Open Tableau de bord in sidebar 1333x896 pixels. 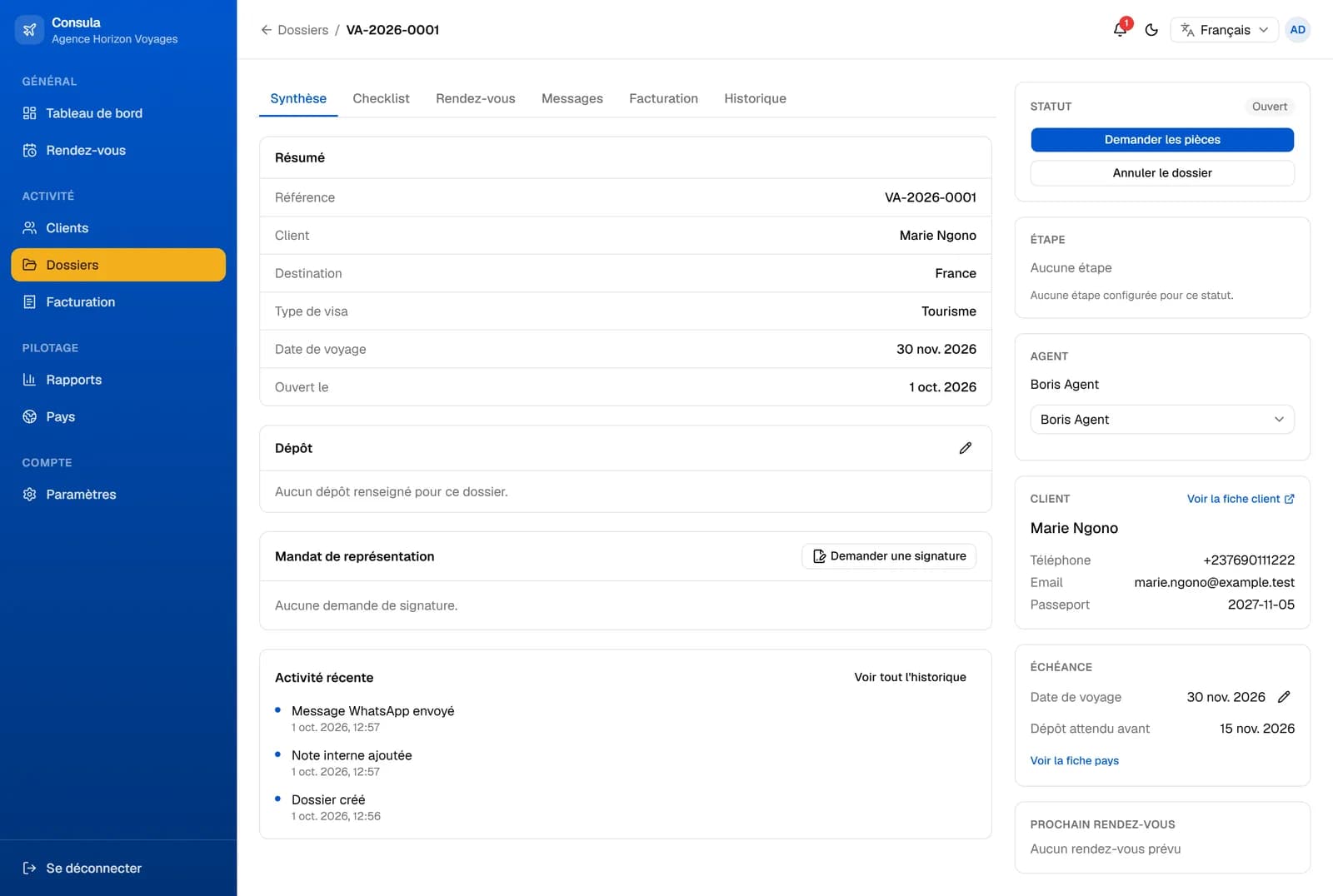(x=118, y=113)
